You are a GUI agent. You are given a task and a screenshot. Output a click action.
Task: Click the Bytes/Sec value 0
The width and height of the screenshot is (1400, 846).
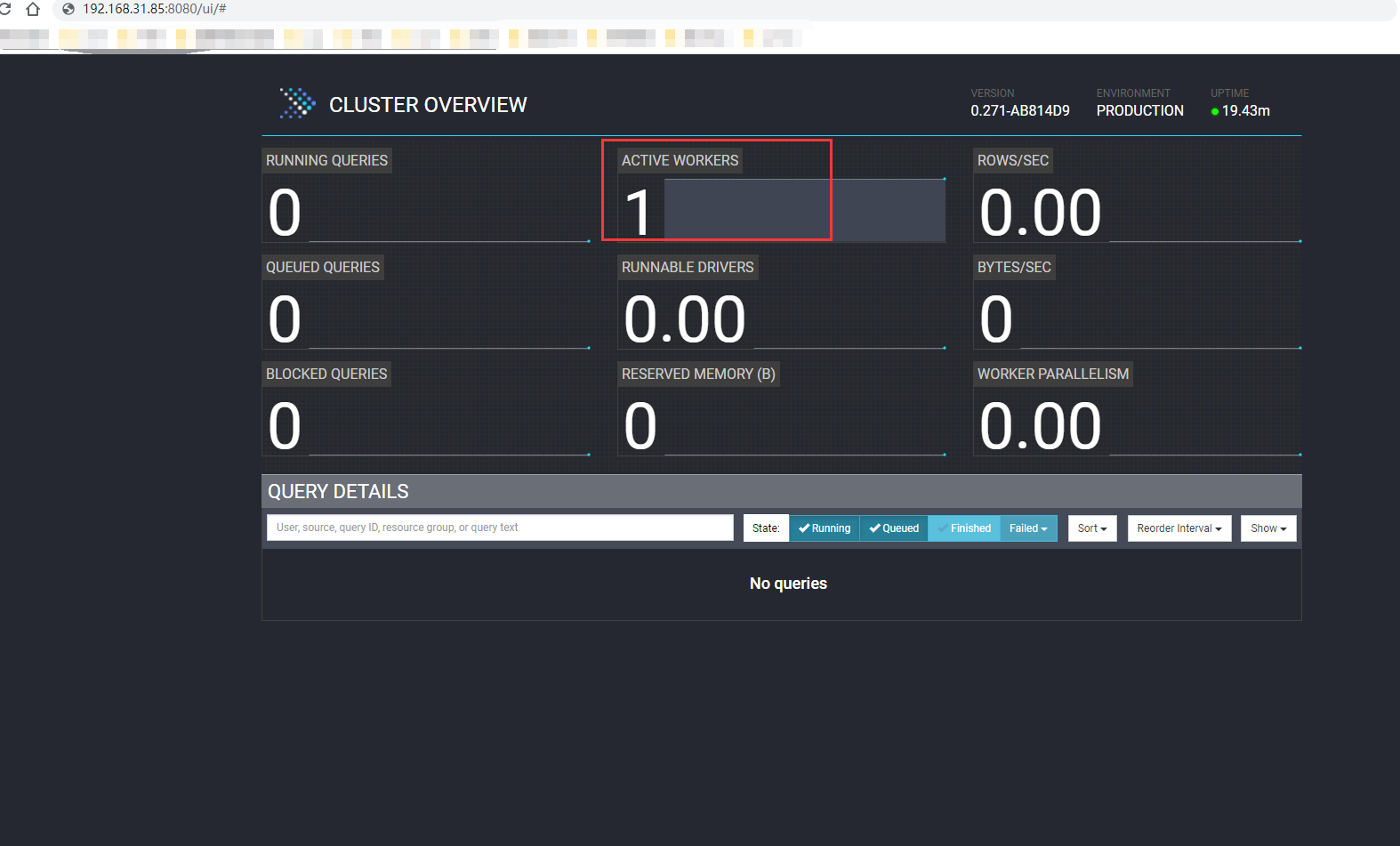click(996, 320)
